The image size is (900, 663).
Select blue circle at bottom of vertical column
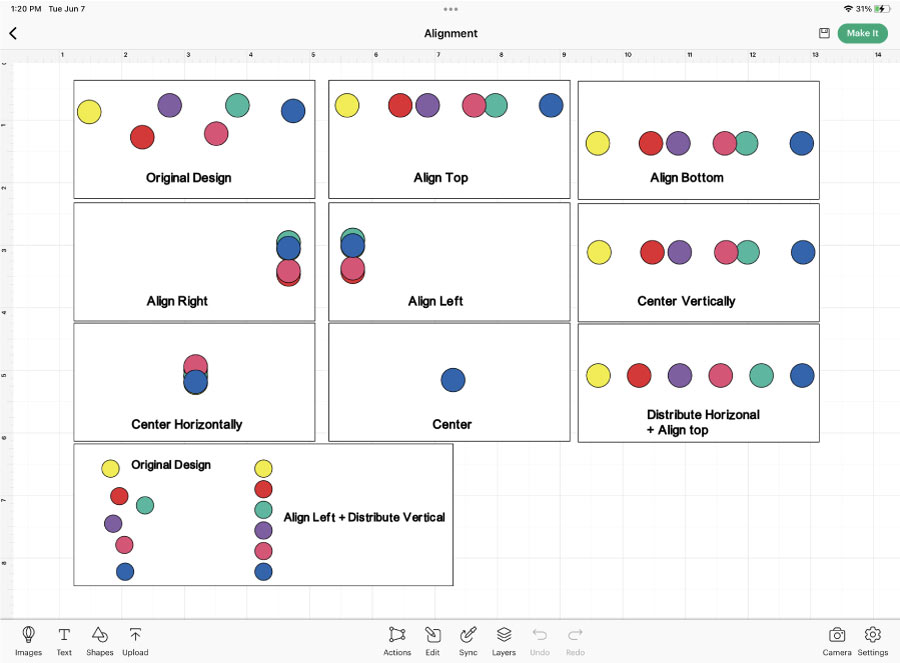coord(263,572)
